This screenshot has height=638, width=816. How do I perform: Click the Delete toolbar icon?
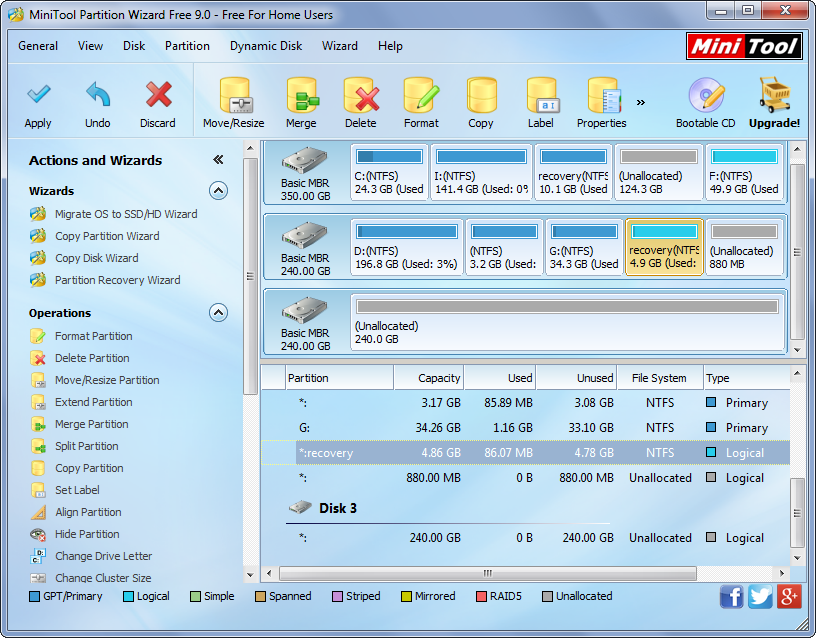[x=361, y=95]
